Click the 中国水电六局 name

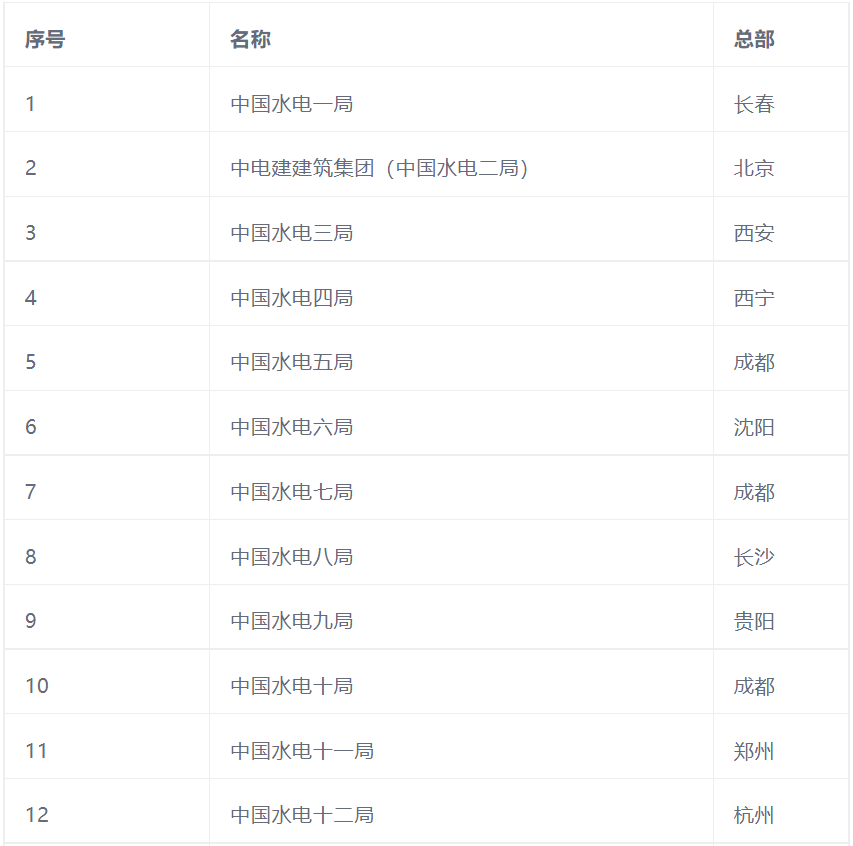[292, 427]
